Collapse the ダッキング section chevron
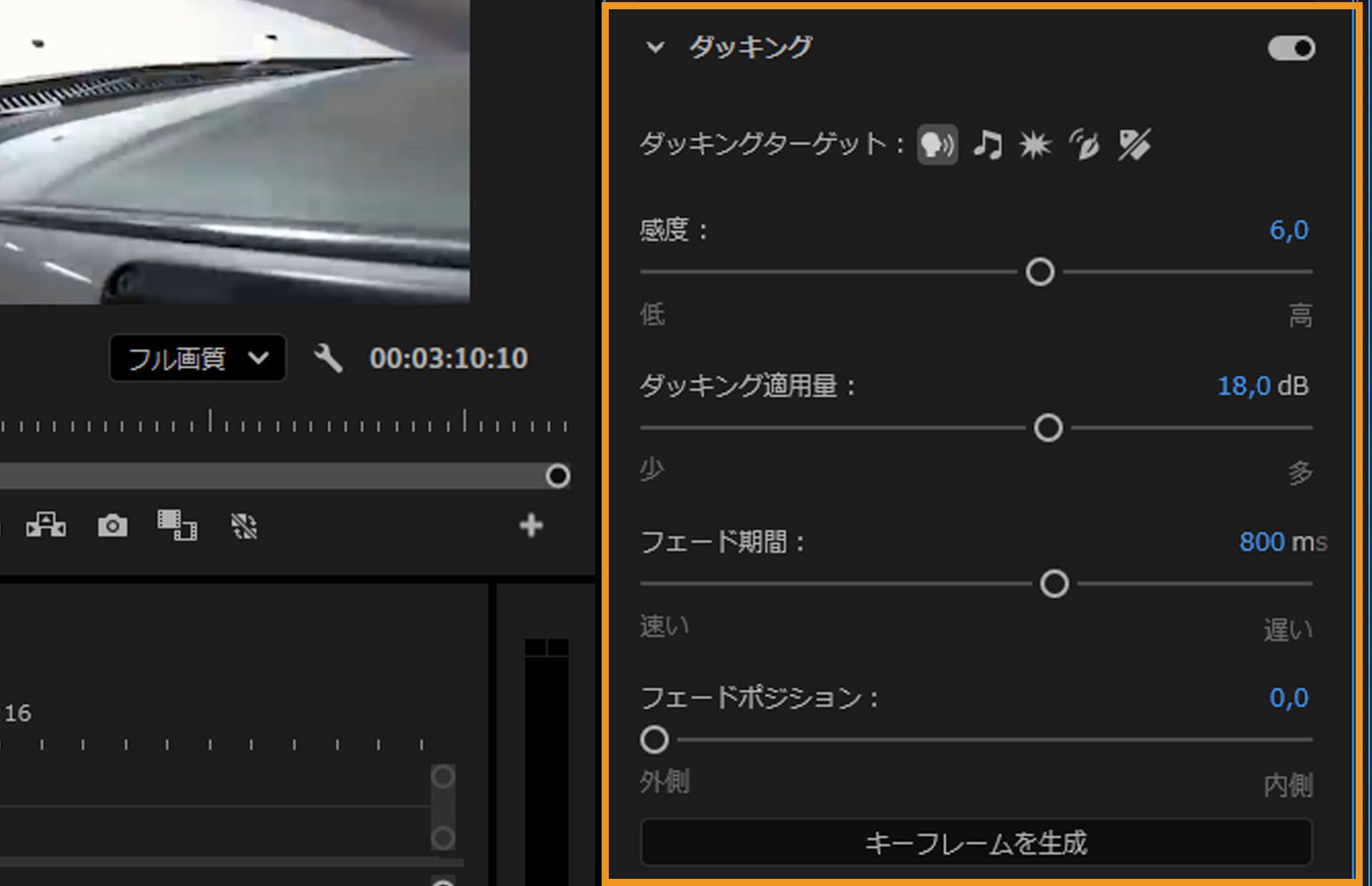This screenshot has width=1372, height=886. 655,49
